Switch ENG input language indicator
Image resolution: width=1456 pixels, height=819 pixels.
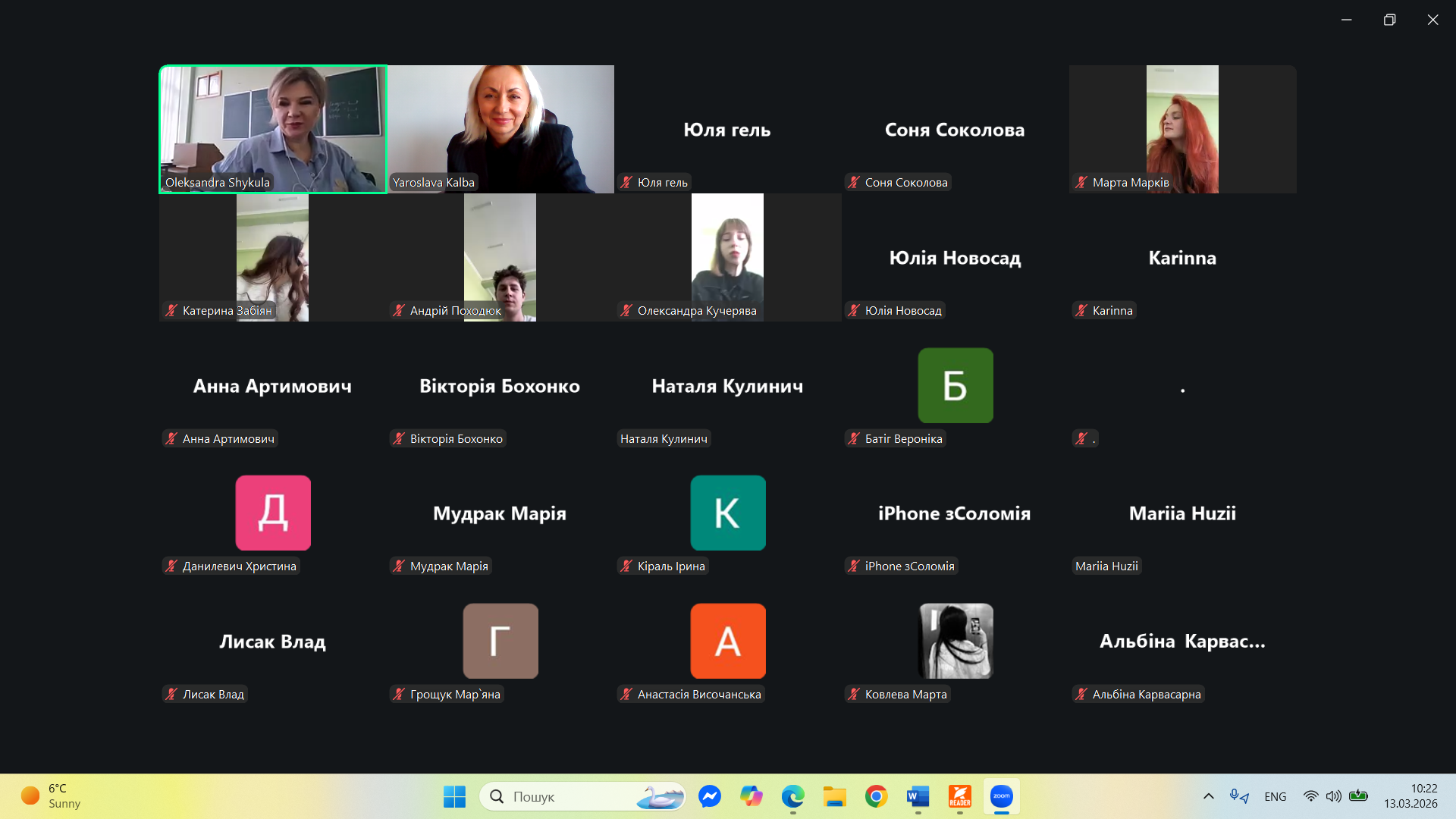(1275, 796)
